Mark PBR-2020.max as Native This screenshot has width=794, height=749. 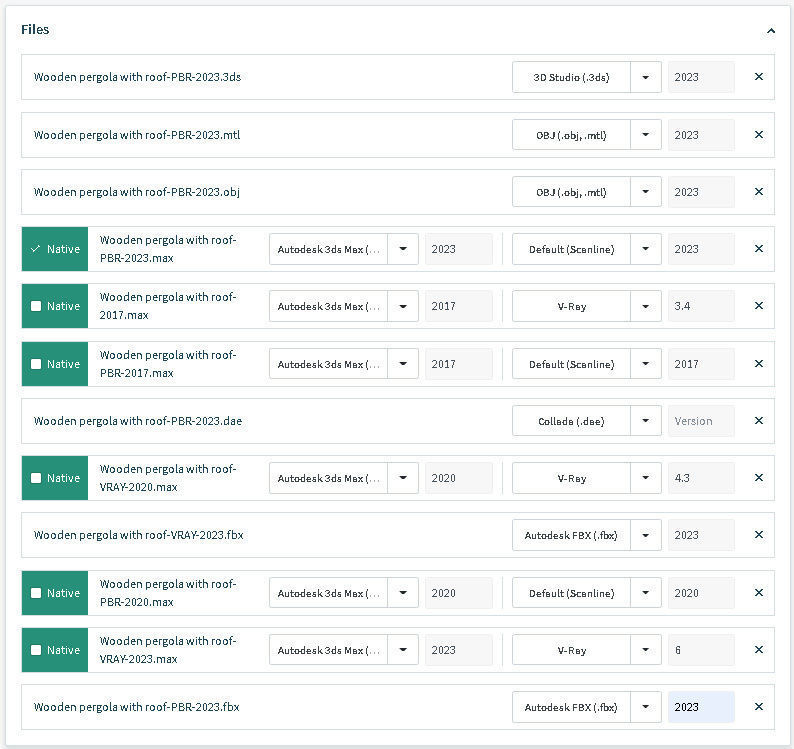[x=36, y=593]
